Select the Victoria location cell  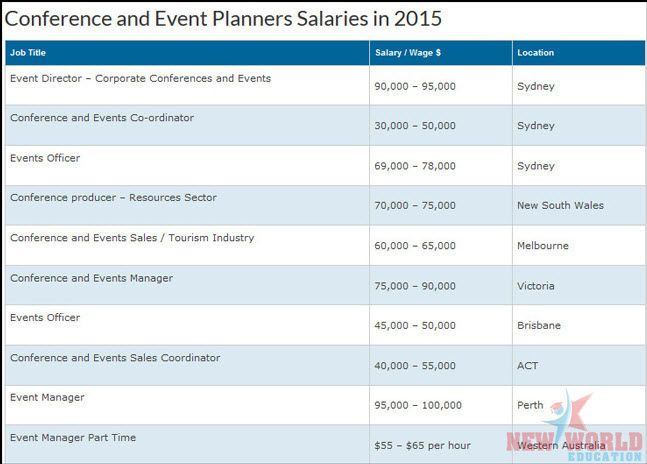click(536, 286)
